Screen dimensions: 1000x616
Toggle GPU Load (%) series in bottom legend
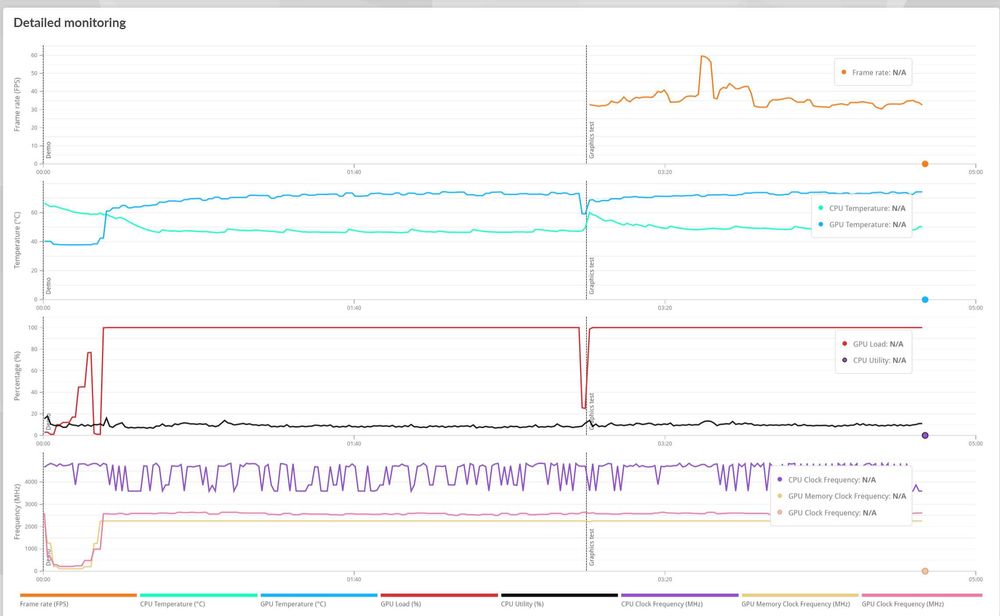[x=439, y=600]
